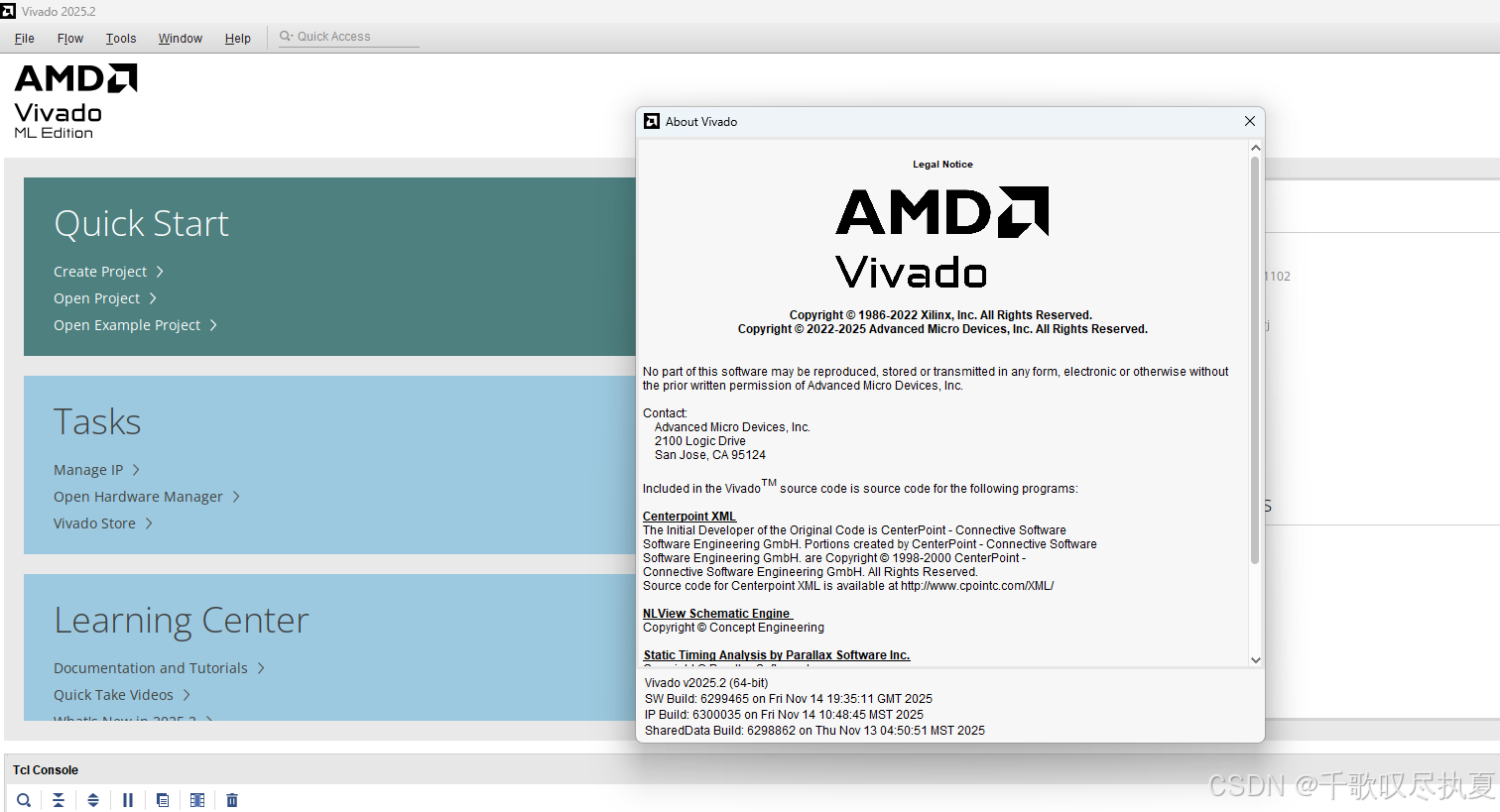Click the About dialog scrollbar up arrow

point(1255,148)
